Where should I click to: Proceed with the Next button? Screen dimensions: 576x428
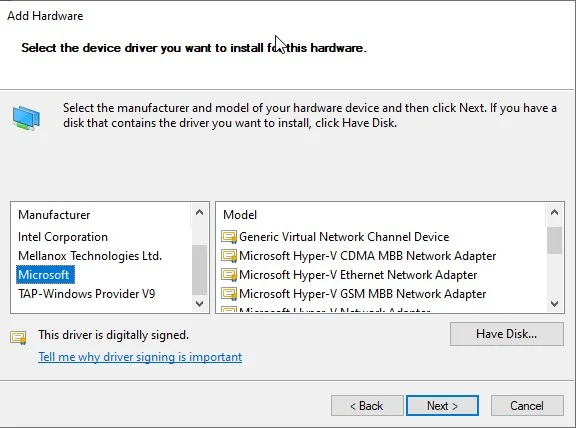(442, 406)
